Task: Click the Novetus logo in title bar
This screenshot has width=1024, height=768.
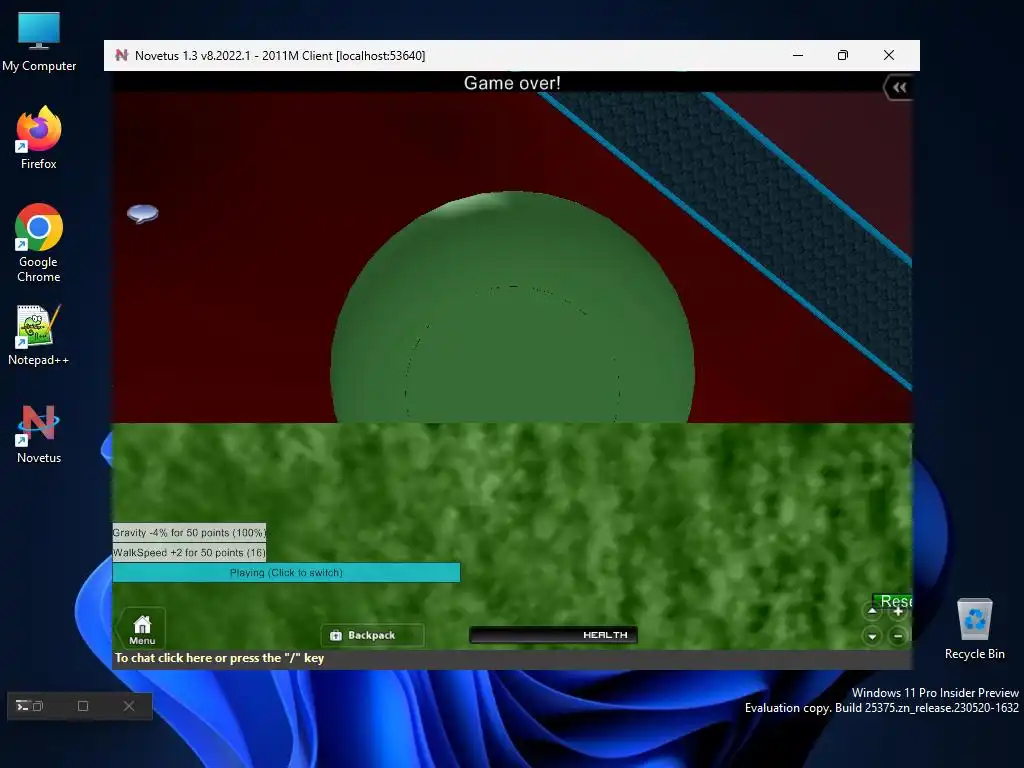Action: click(121, 56)
